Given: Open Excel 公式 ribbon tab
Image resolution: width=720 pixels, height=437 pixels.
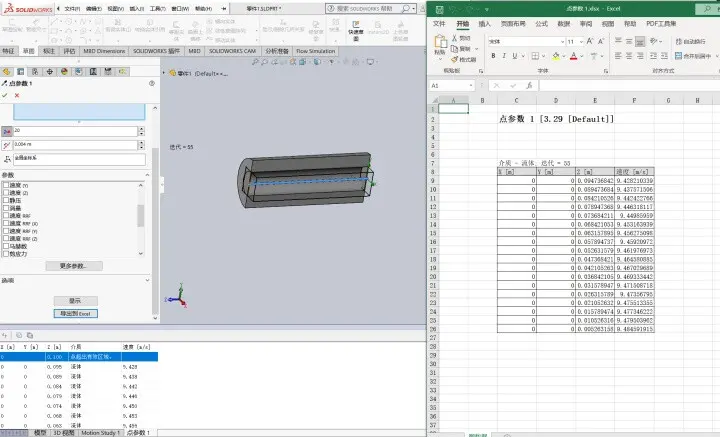Looking at the screenshot, I should (541, 23).
